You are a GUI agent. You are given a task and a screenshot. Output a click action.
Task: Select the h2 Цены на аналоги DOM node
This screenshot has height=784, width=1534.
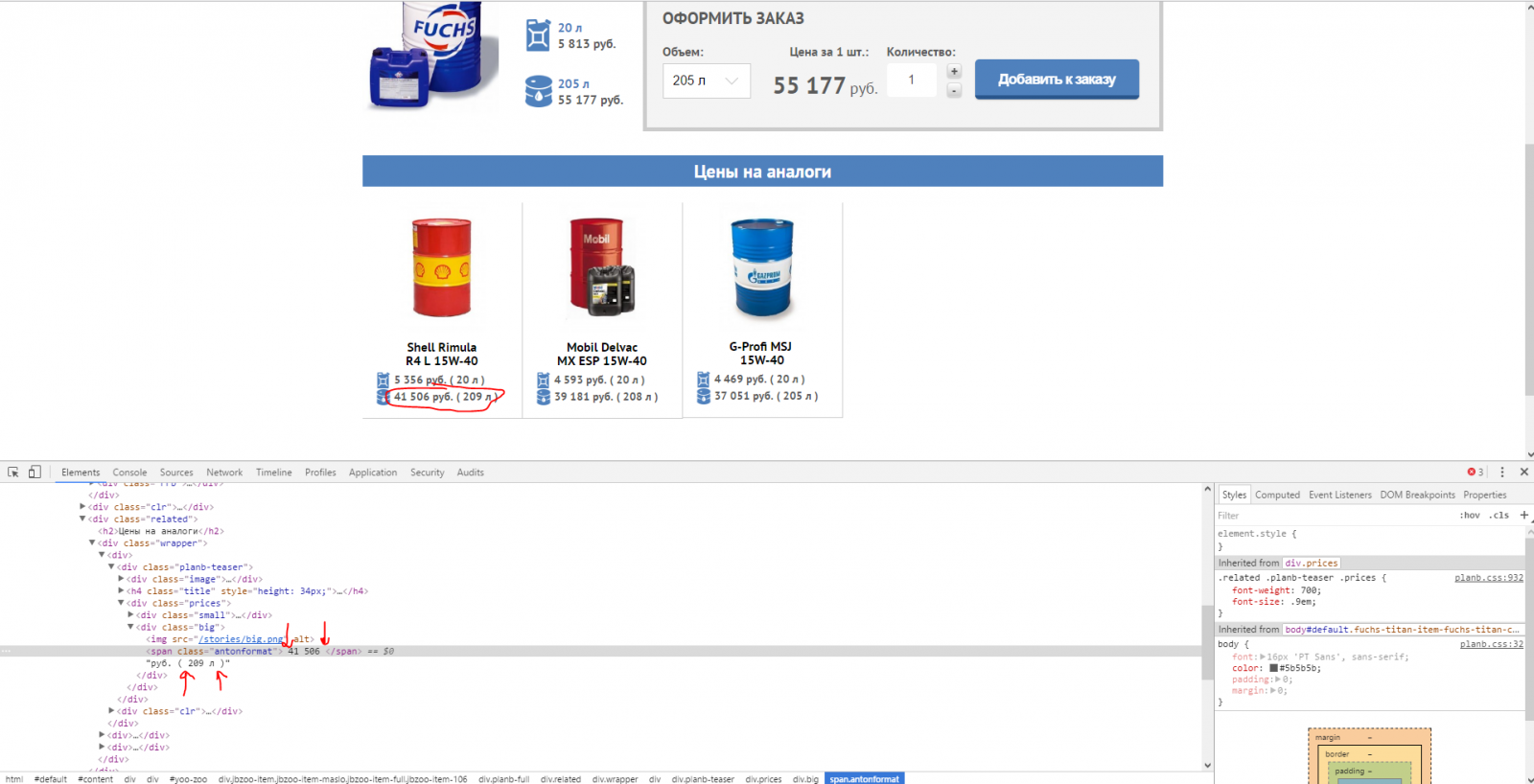161,531
